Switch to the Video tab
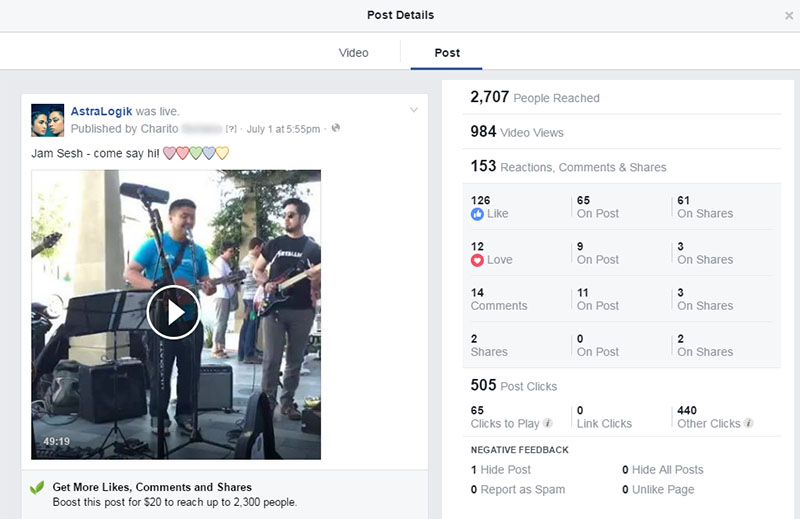Screen dimensions: 800x519 tap(354, 53)
